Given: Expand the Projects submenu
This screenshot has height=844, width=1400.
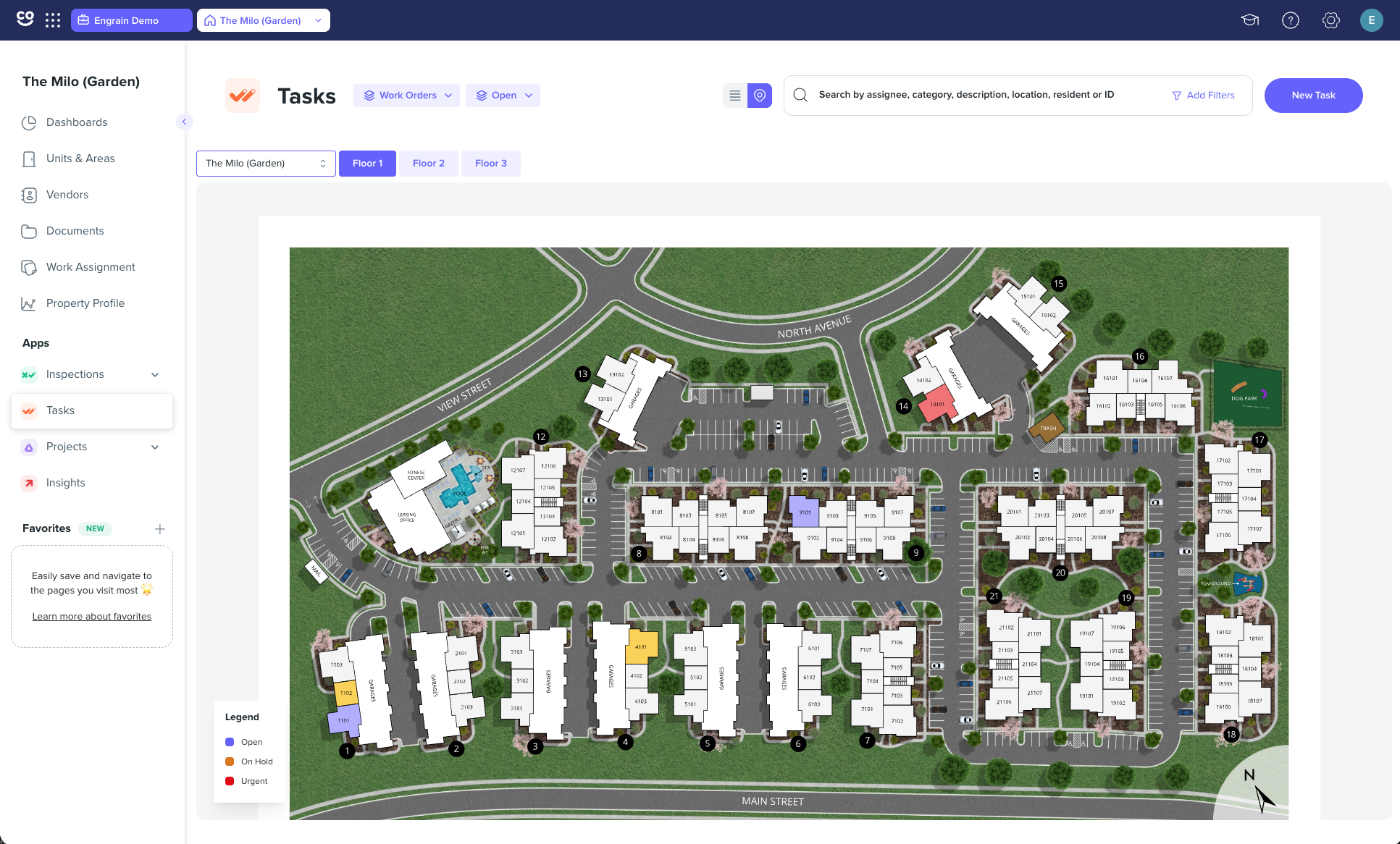Looking at the screenshot, I should tap(154, 447).
